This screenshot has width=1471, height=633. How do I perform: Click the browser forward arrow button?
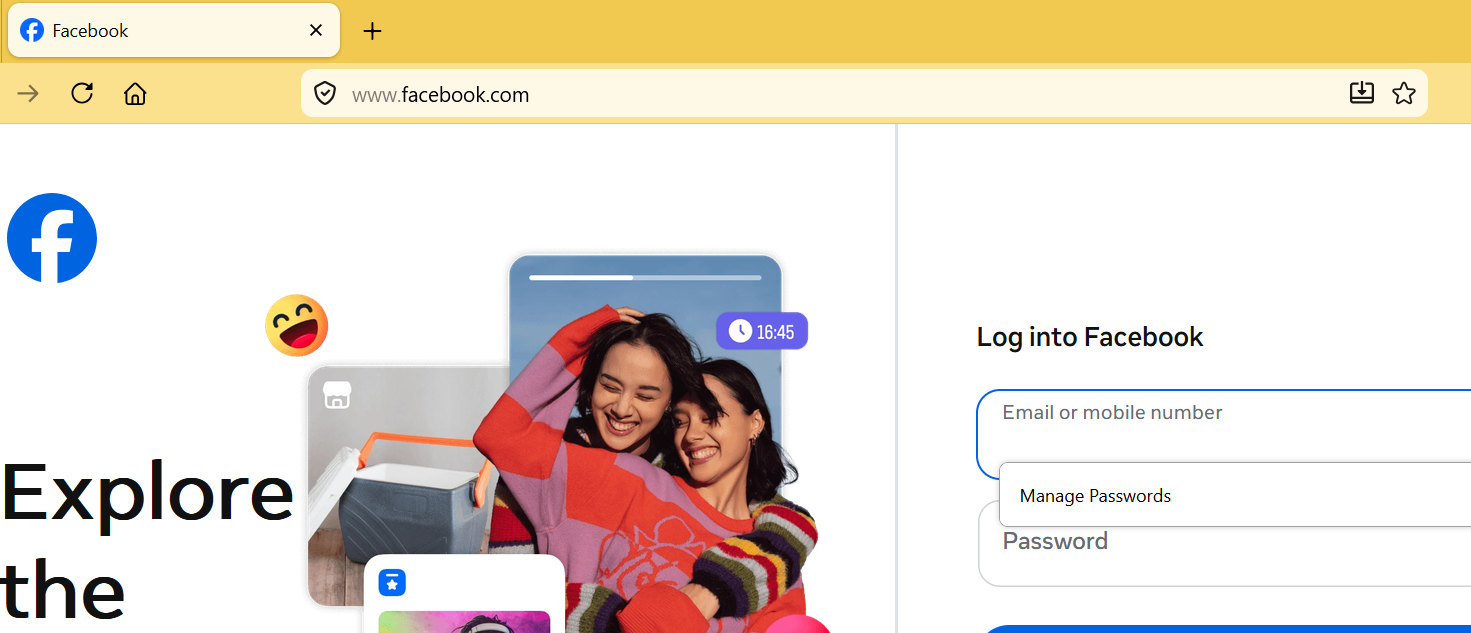tap(28, 94)
